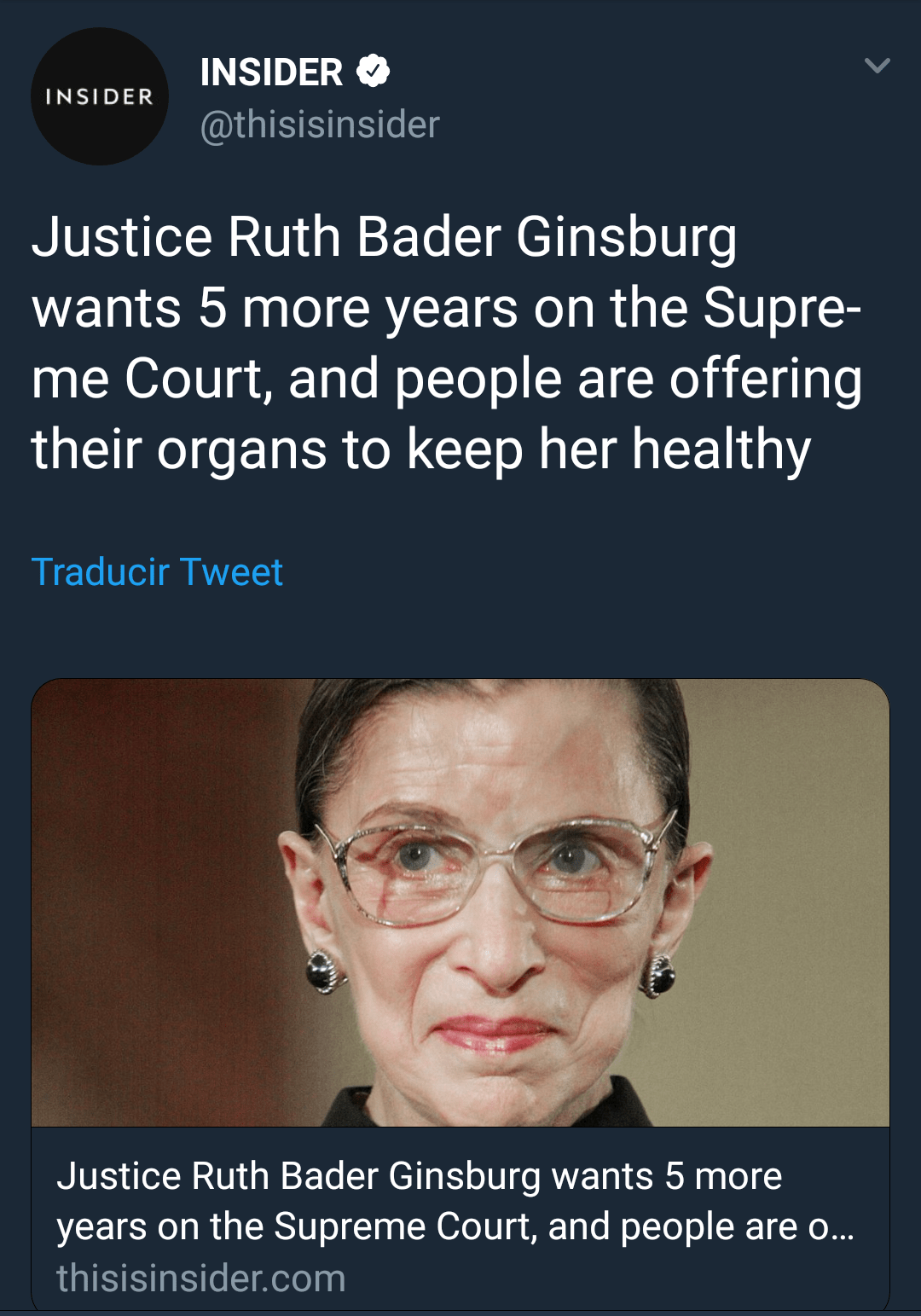Click tweet line "Justice Ruth Bader Ginsburg"
The height and width of the screenshot is (1316, 921).
[x=384, y=236]
